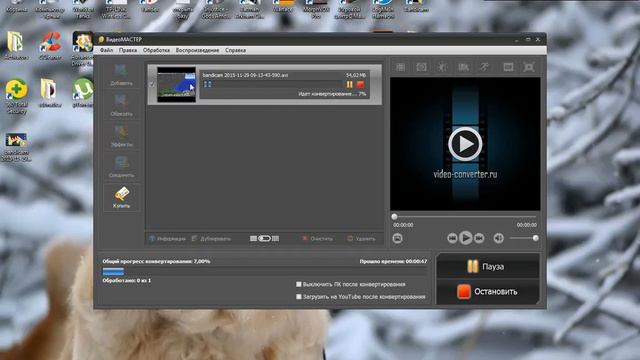Screen dimensions: 640x360
Task: Open the Справка menu
Action: point(236,50)
